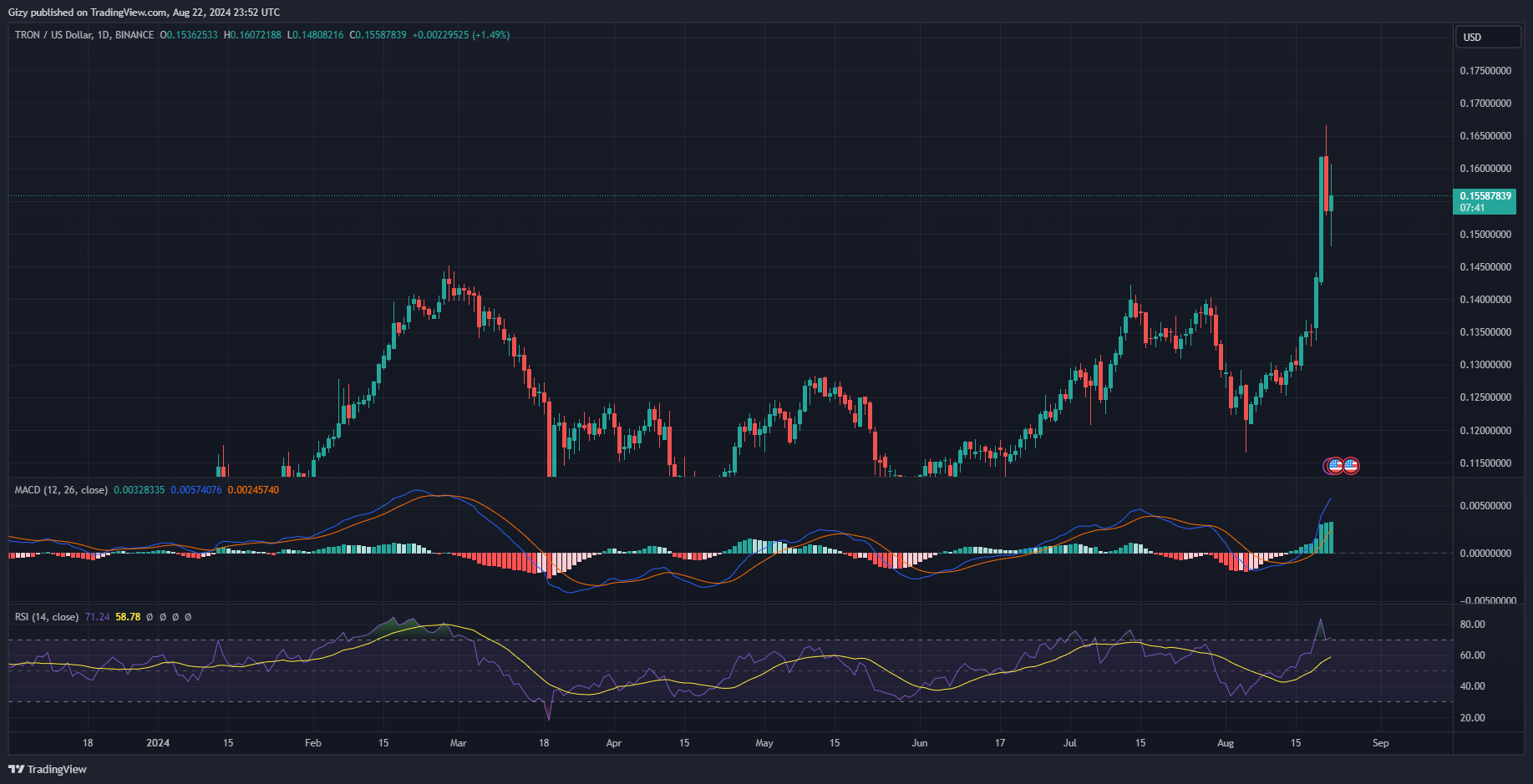Click the MACD signal value 0.00245740
This screenshot has height=784, width=1533.
253,490
